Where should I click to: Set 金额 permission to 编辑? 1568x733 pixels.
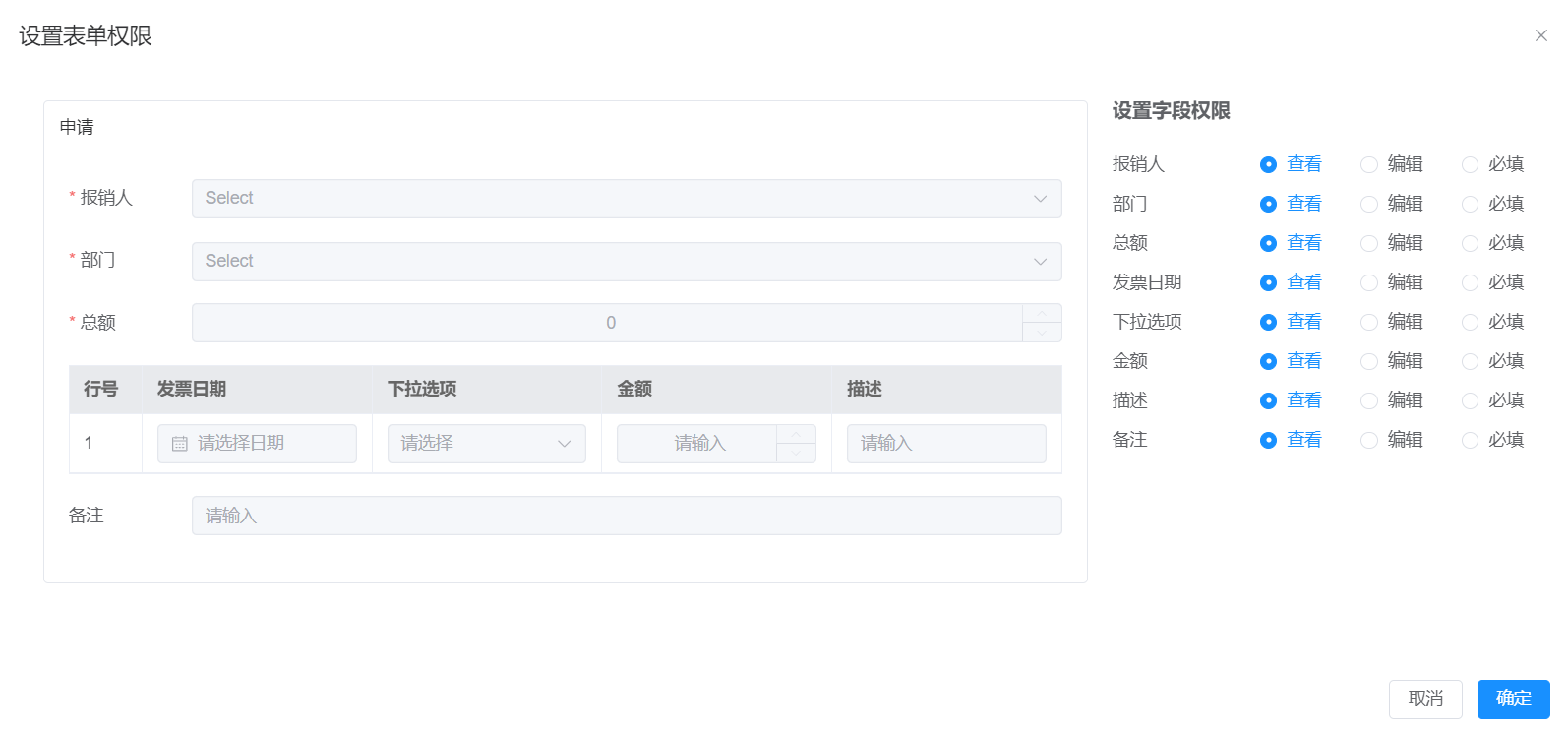tap(1369, 361)
